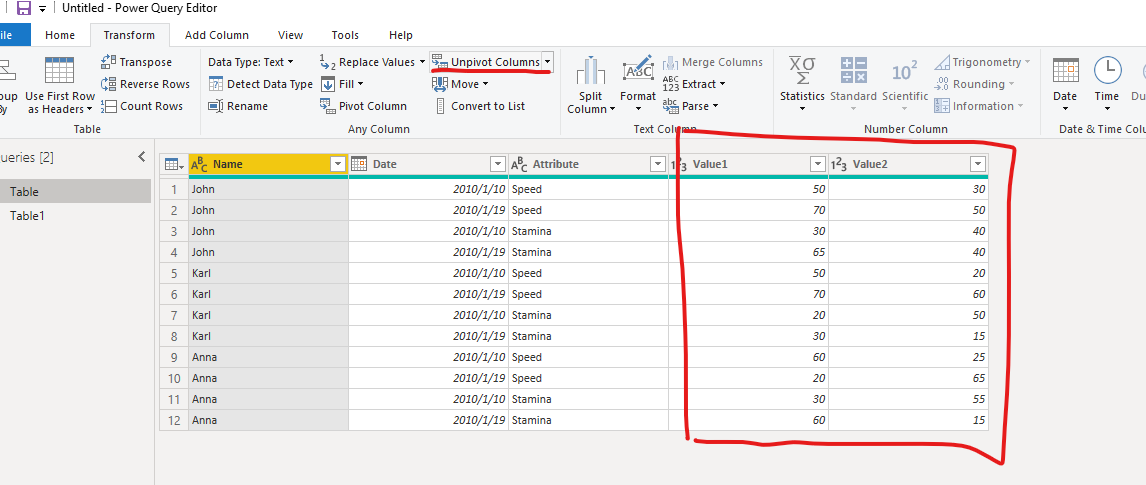
Task: Click cell 'Karl' in row 5
Action: click(x=268, y=273)
